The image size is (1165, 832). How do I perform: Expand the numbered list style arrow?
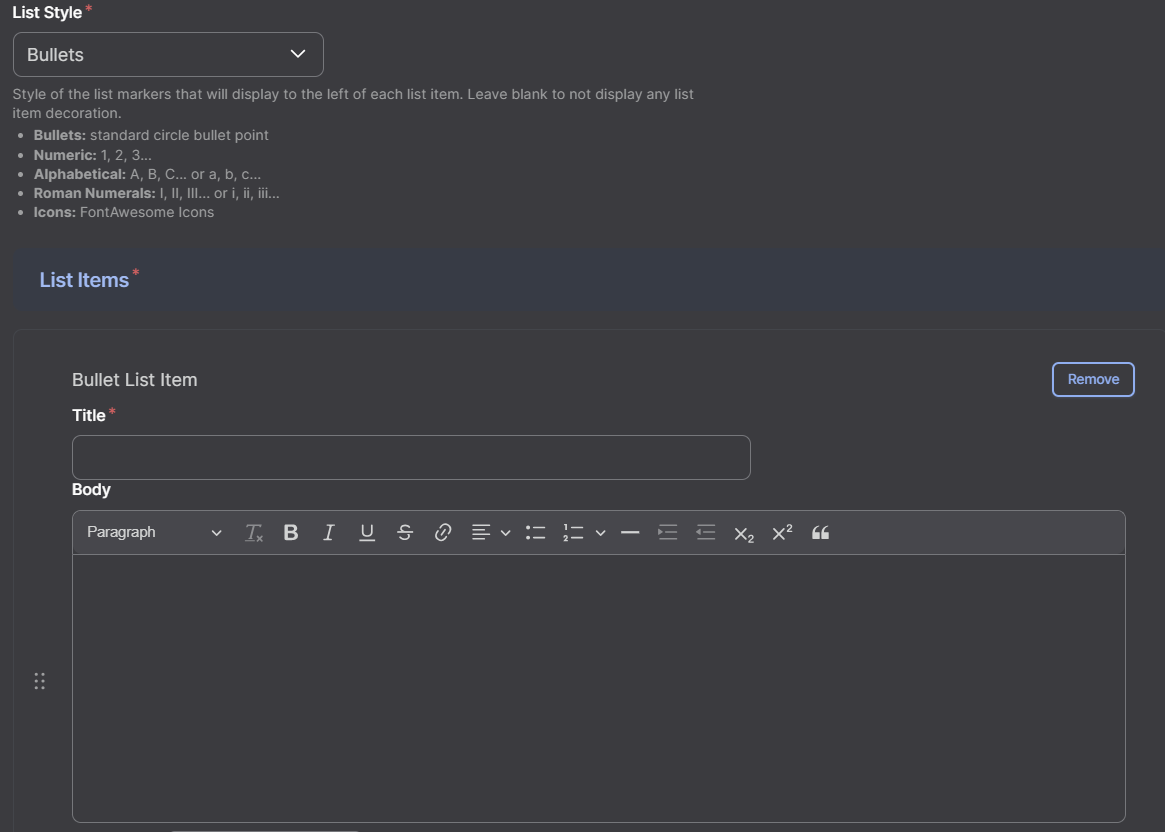point(600,533)
